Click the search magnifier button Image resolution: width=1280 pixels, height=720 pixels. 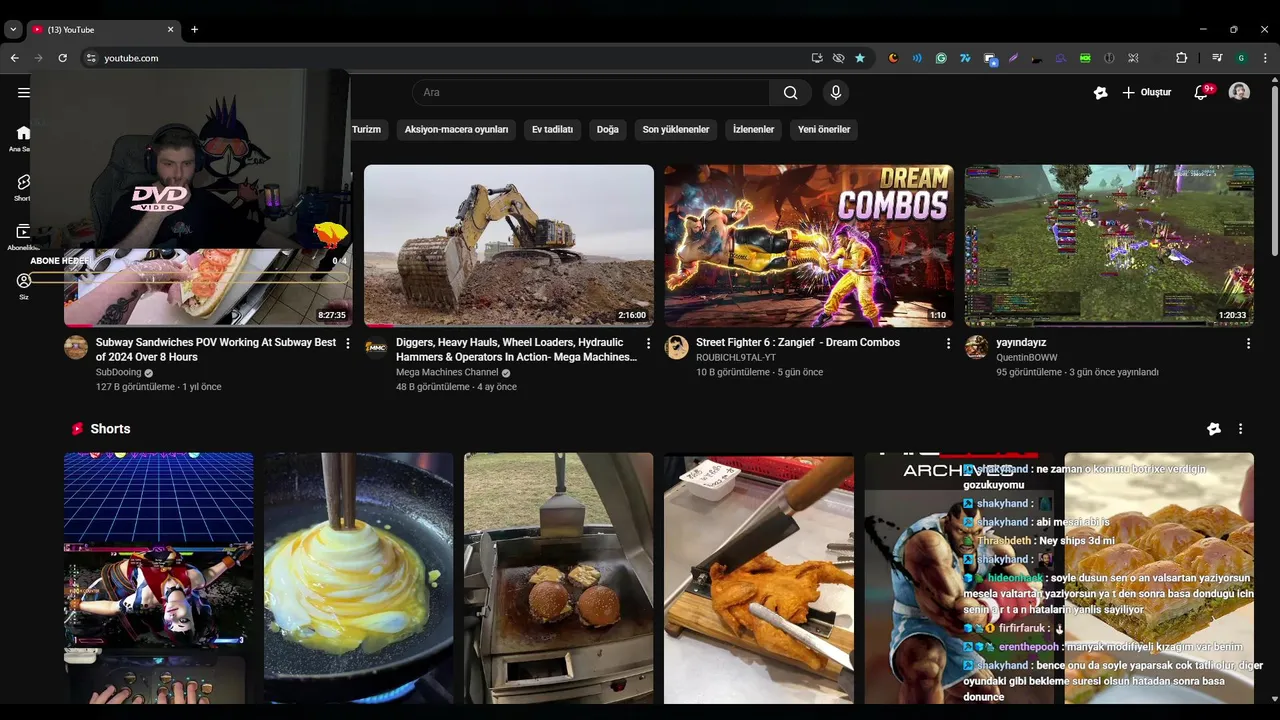[790, 93]
